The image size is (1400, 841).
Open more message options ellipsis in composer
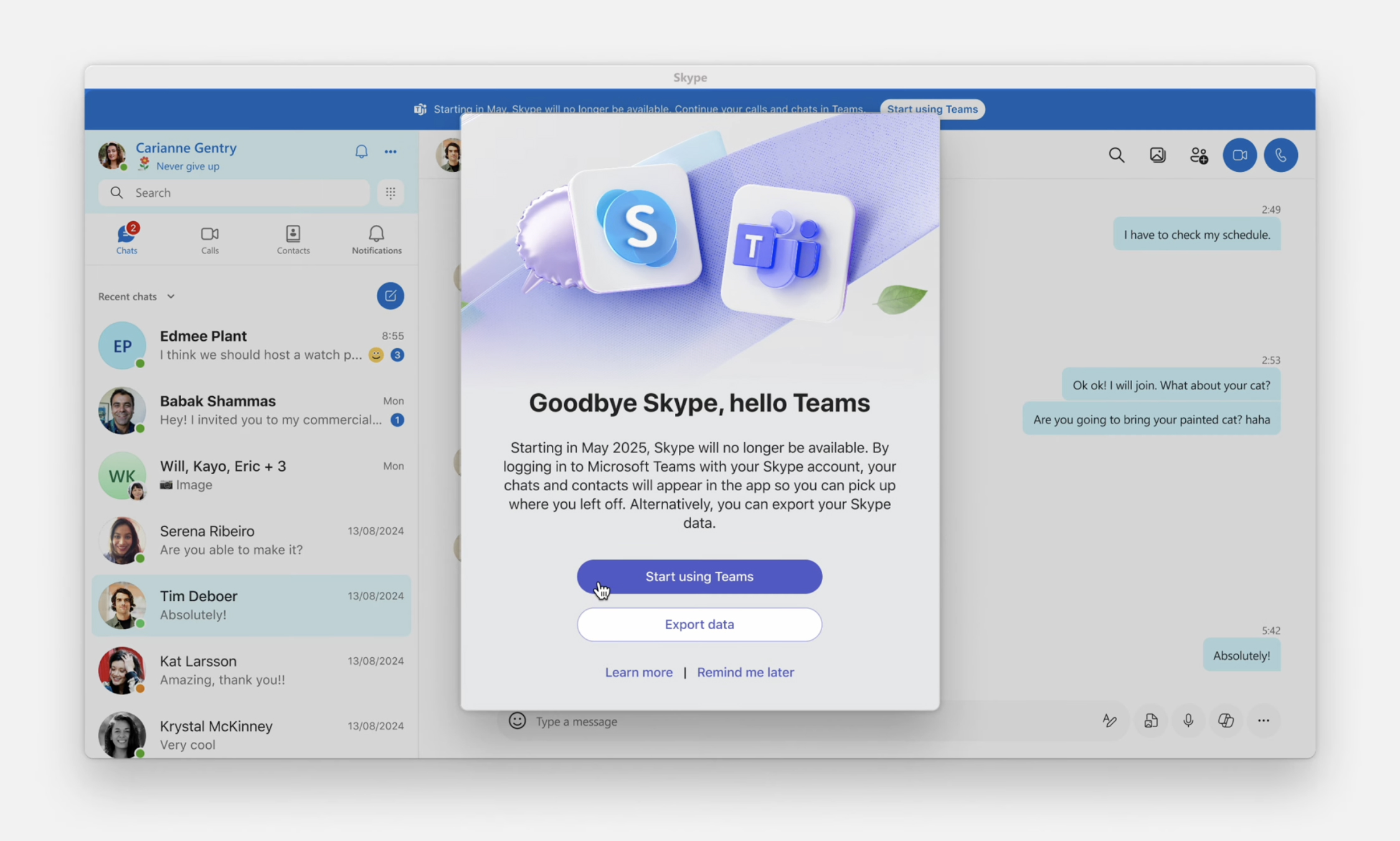(1263, 721)
